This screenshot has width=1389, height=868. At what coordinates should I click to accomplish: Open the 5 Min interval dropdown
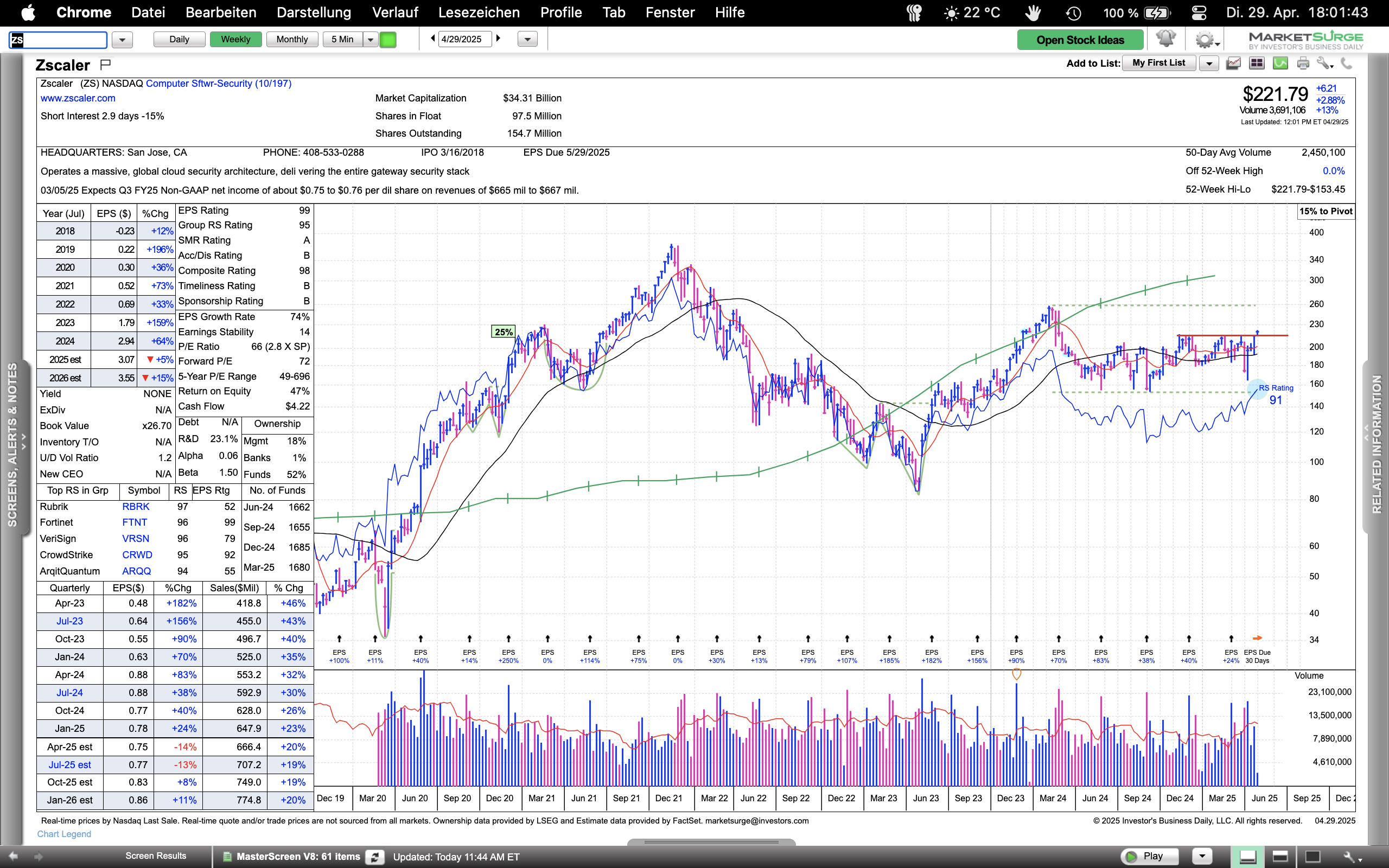point(371,40)
